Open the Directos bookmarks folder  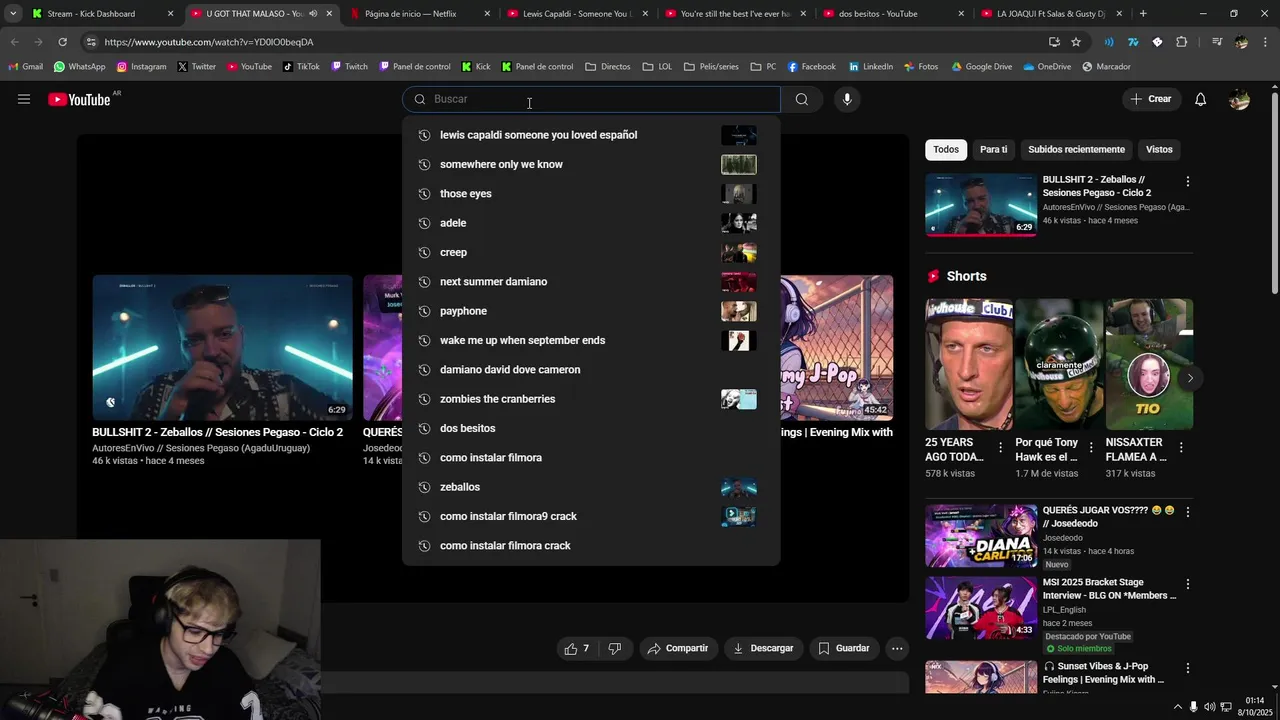click(607, 67)
